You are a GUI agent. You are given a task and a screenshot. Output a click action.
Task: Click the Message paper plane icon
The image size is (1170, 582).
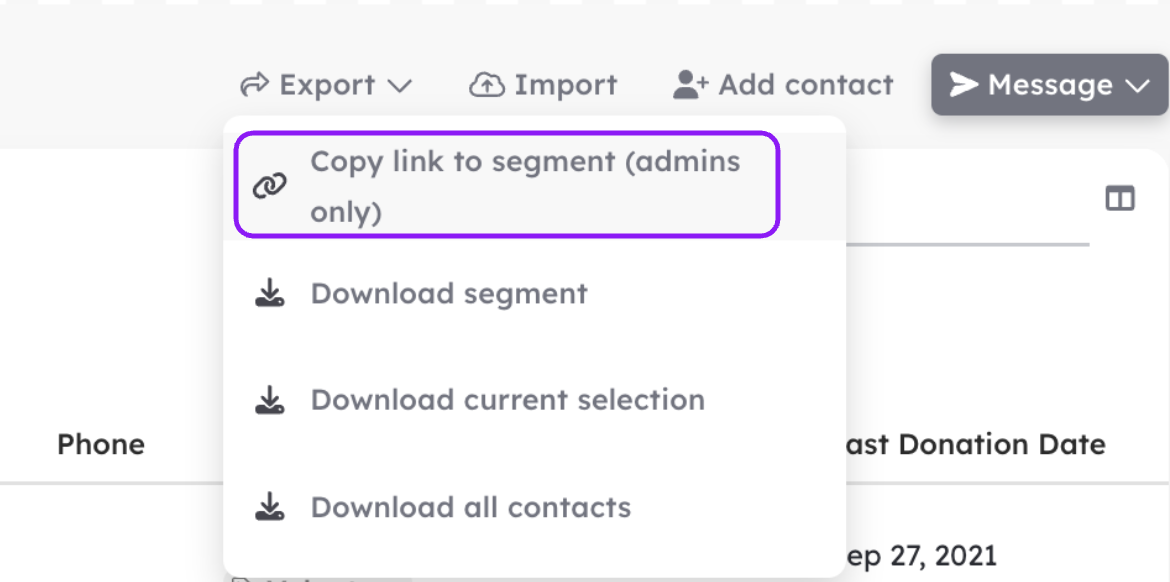[x=964, y=85]
